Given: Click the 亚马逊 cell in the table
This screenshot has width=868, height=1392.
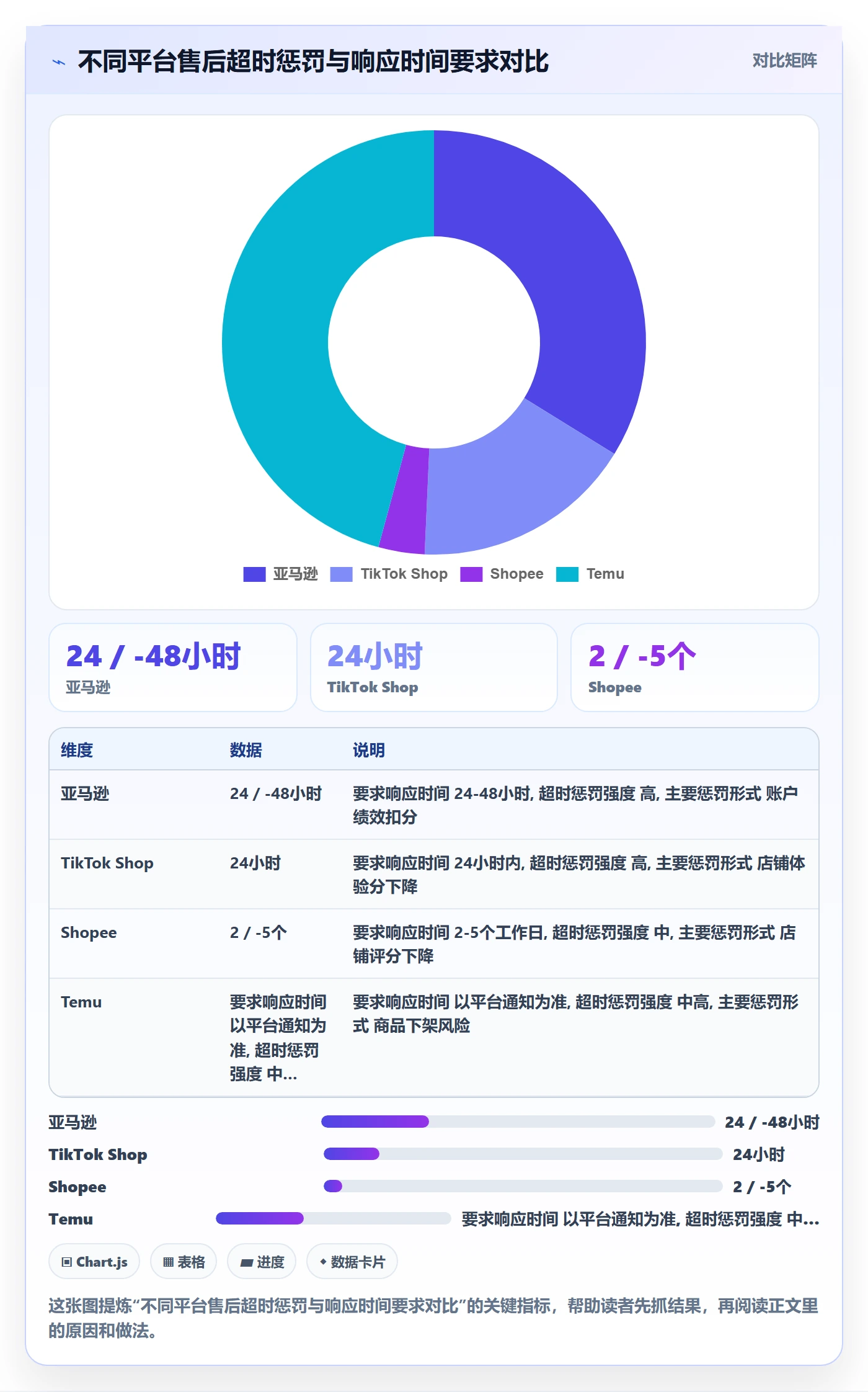Looking at the screenshot, I should tap(85, 793).
